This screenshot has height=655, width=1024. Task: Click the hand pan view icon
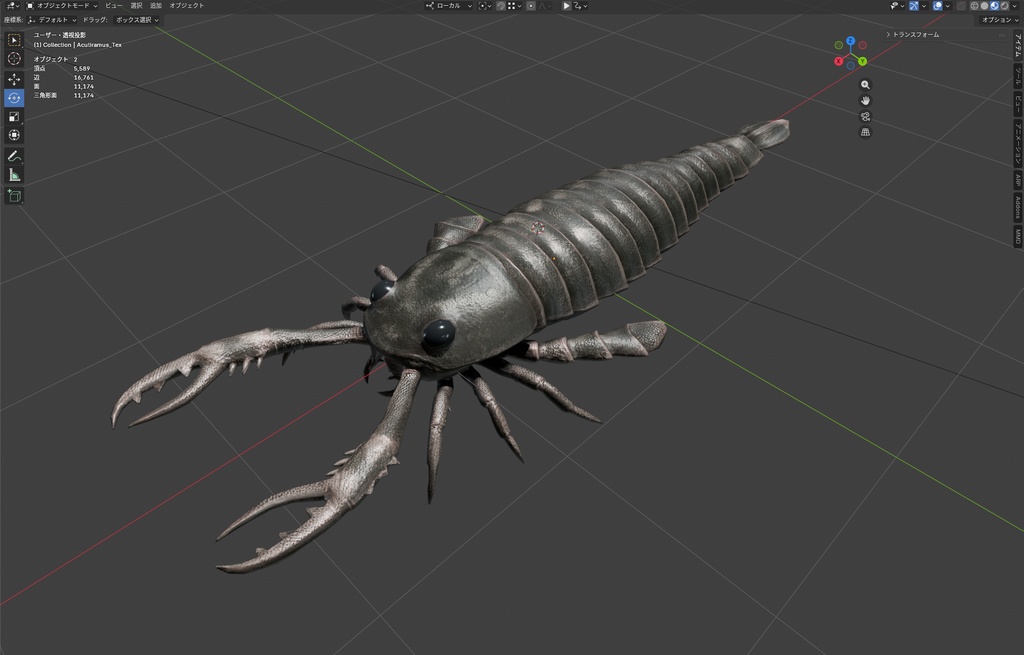coord(865,101)
